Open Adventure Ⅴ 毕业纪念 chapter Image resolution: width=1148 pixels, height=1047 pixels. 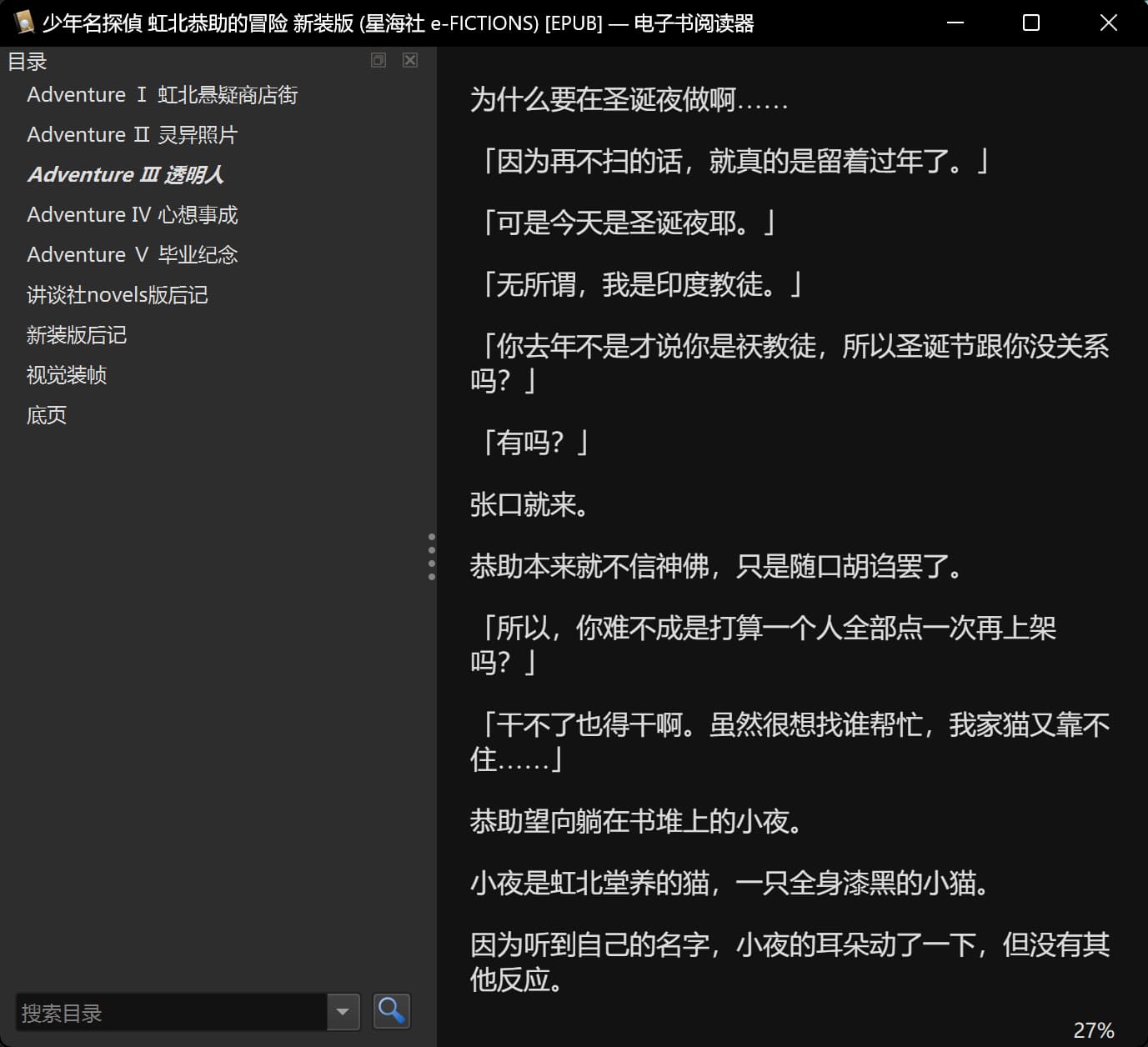[133, 255]
